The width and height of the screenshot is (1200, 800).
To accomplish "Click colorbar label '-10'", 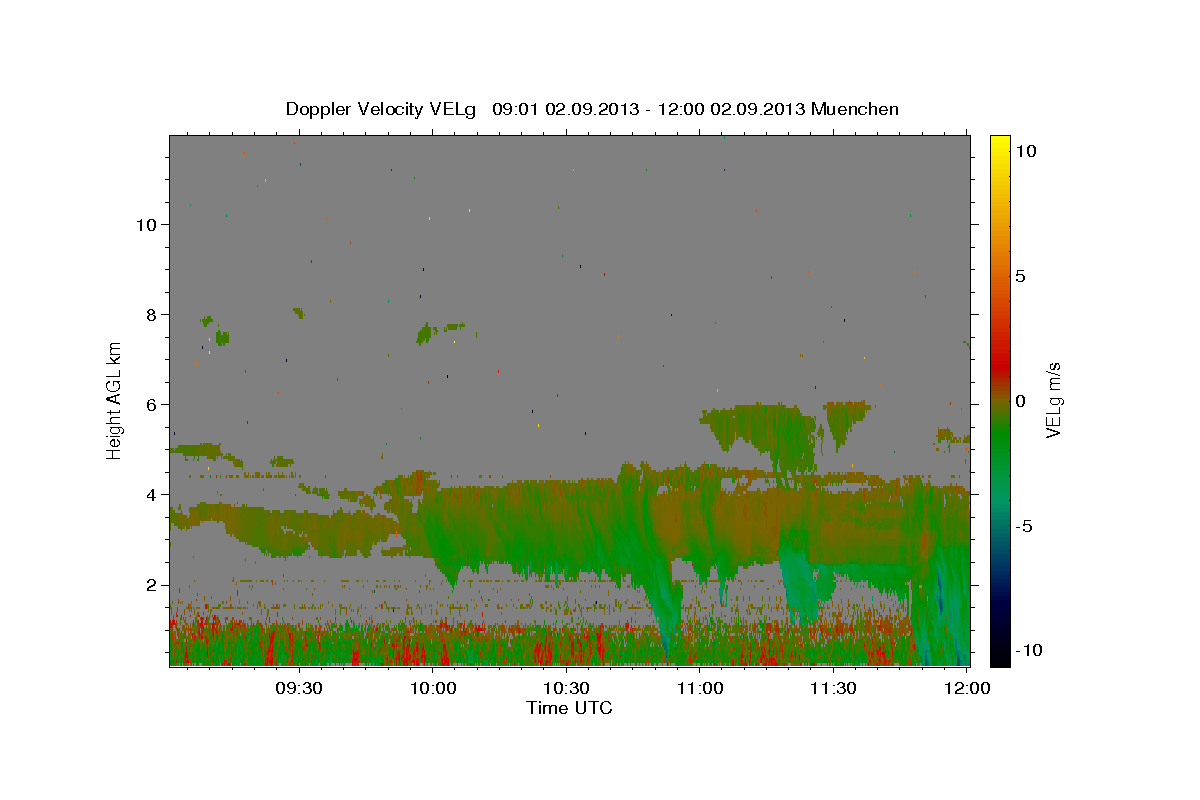I will [x=1028, y=651].
